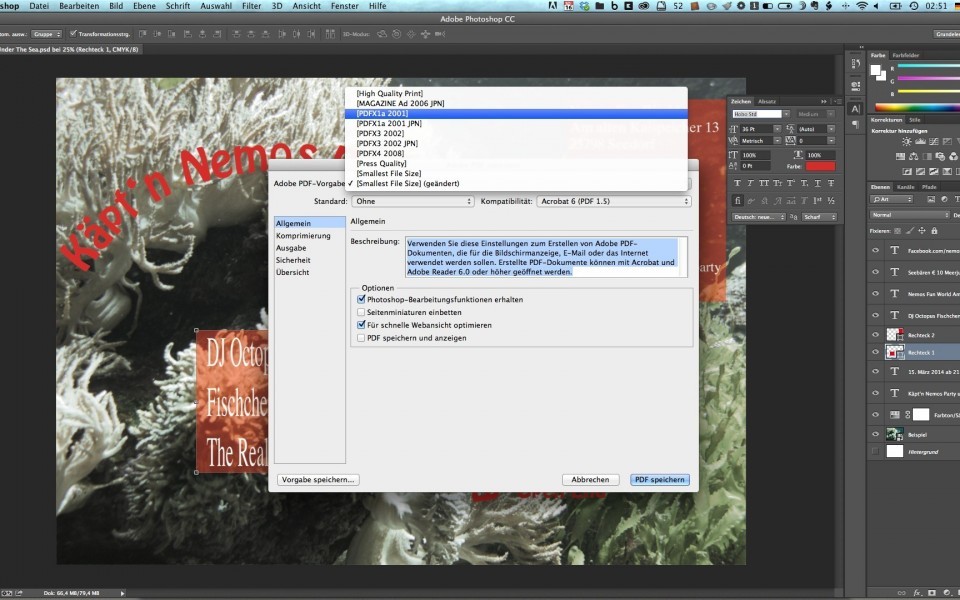
Task: Add a Photo Filter adjustment
Action: click(x=940, y=156)
